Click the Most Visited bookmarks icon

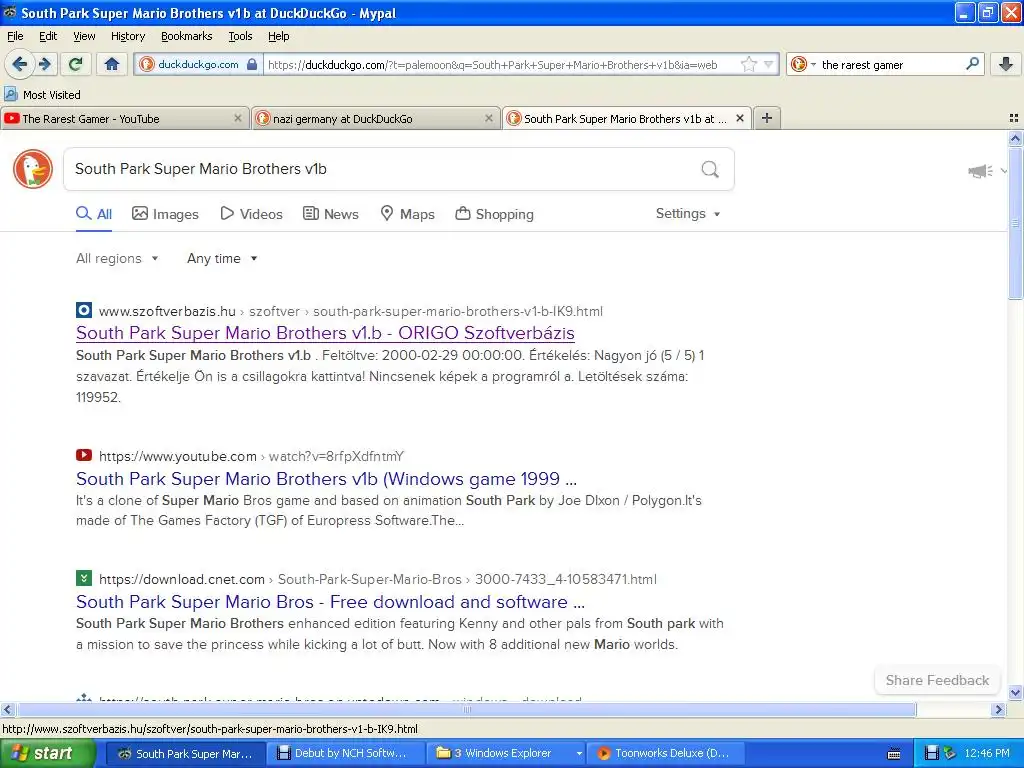pos(10,94)
